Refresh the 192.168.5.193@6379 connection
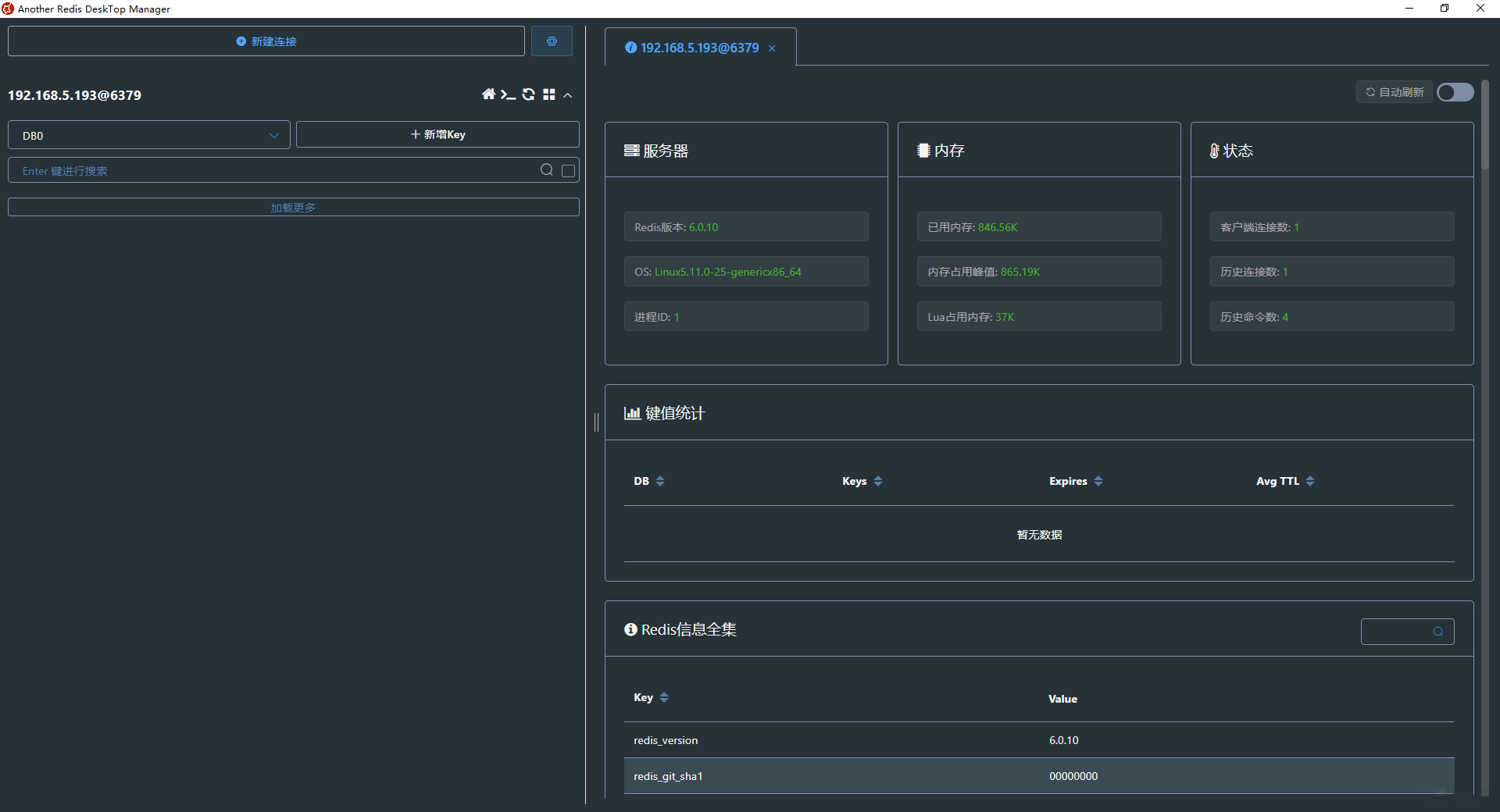1500x812 pixels. pos(529,94)
